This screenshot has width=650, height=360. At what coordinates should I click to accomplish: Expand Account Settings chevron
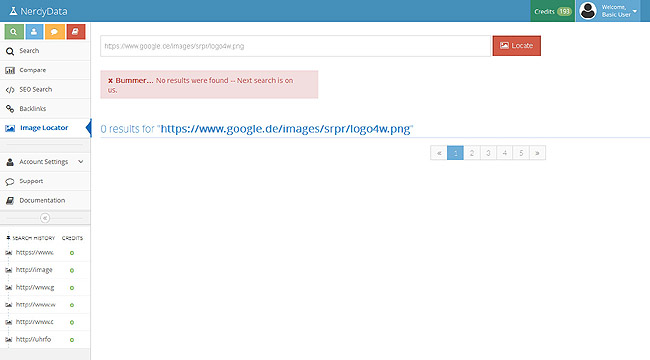pyautogui.click(x=80, y=161)
